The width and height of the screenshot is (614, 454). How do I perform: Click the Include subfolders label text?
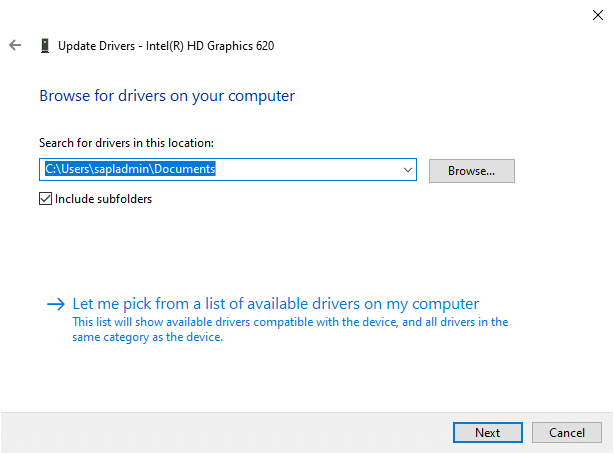[x=104, y=199]
